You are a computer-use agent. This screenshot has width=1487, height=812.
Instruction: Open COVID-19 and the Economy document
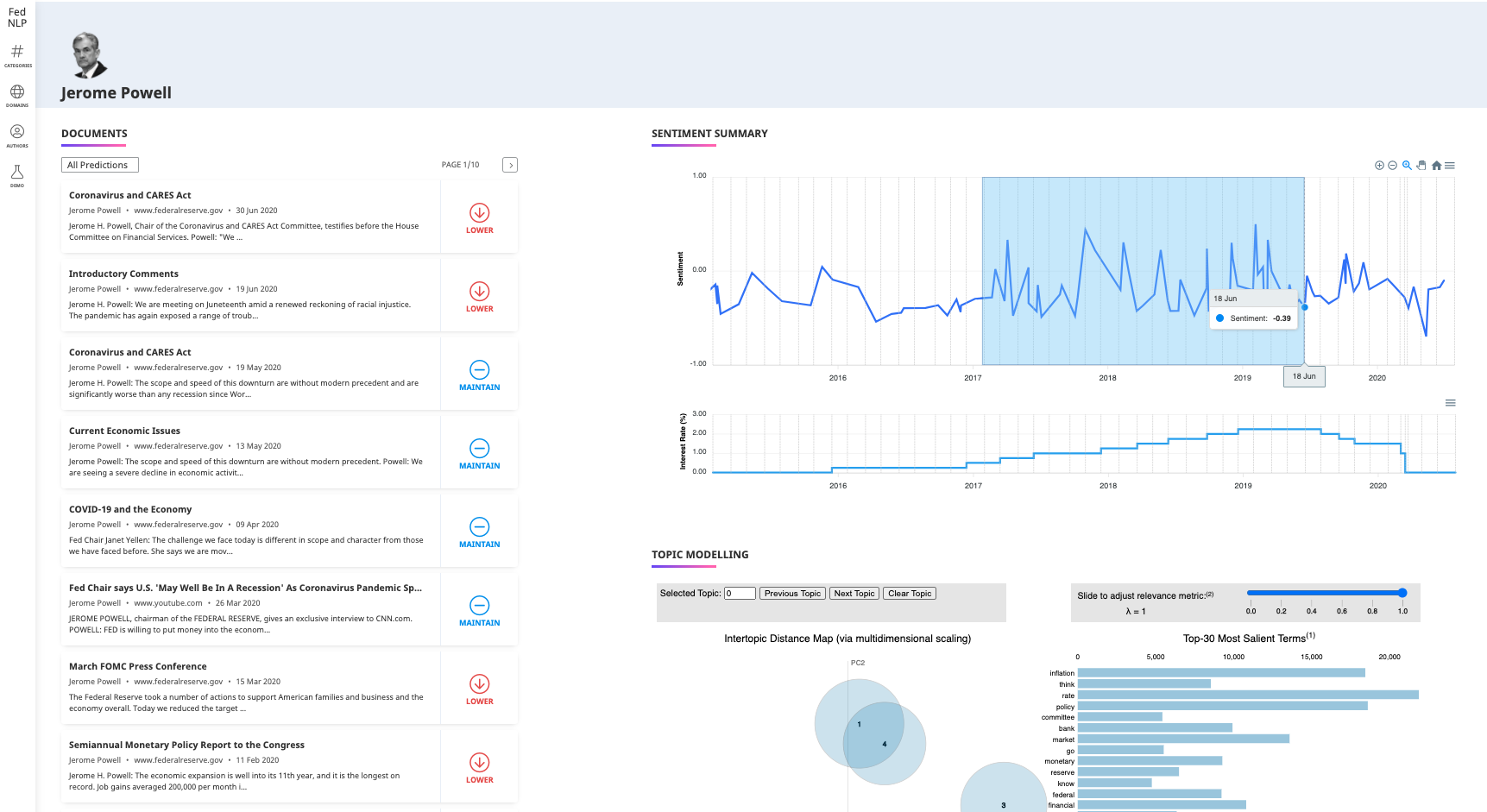[130, 510]
